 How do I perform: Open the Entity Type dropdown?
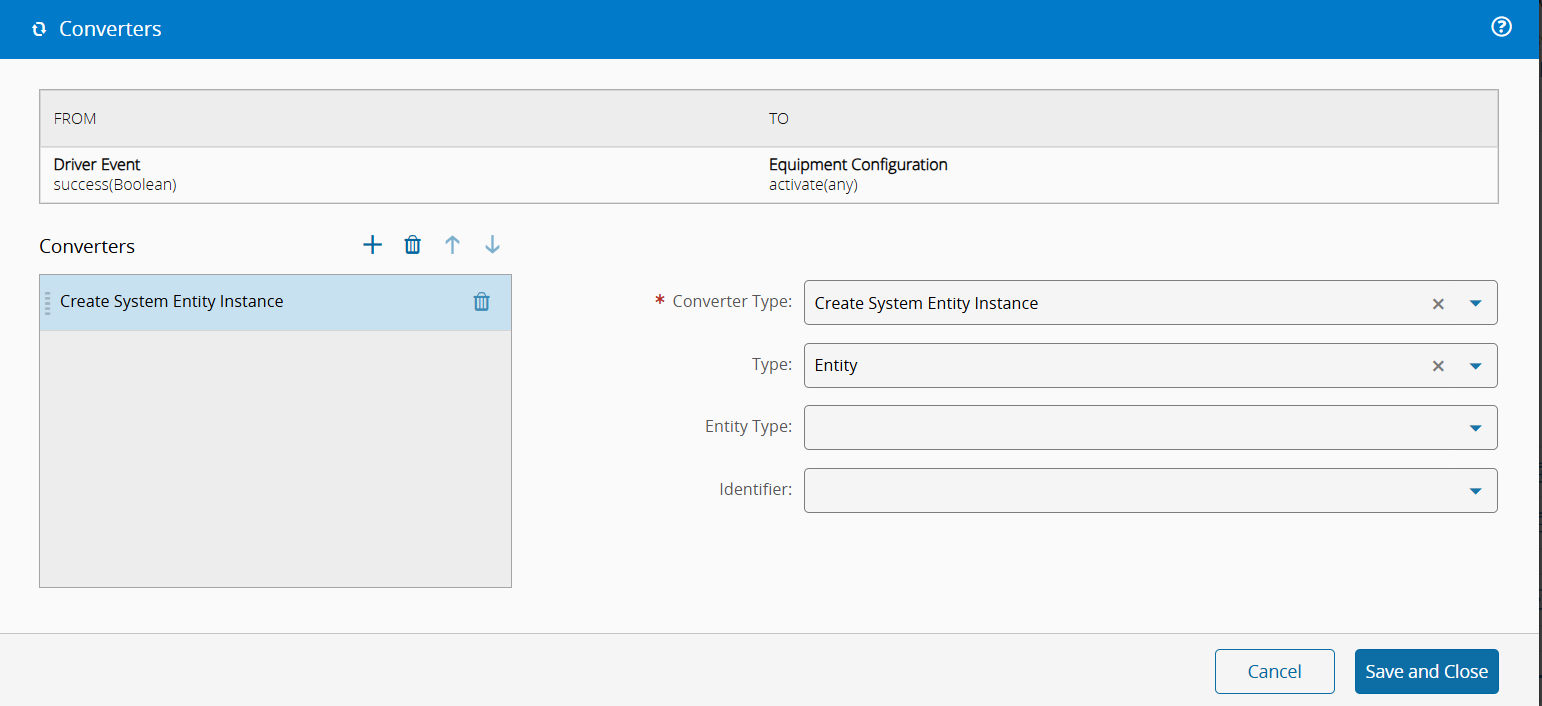(1150, 428)
